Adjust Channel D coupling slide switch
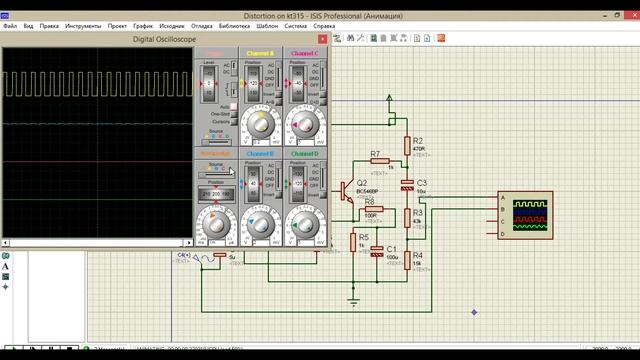The image size is (640, 360). click(x=323, y=176)
